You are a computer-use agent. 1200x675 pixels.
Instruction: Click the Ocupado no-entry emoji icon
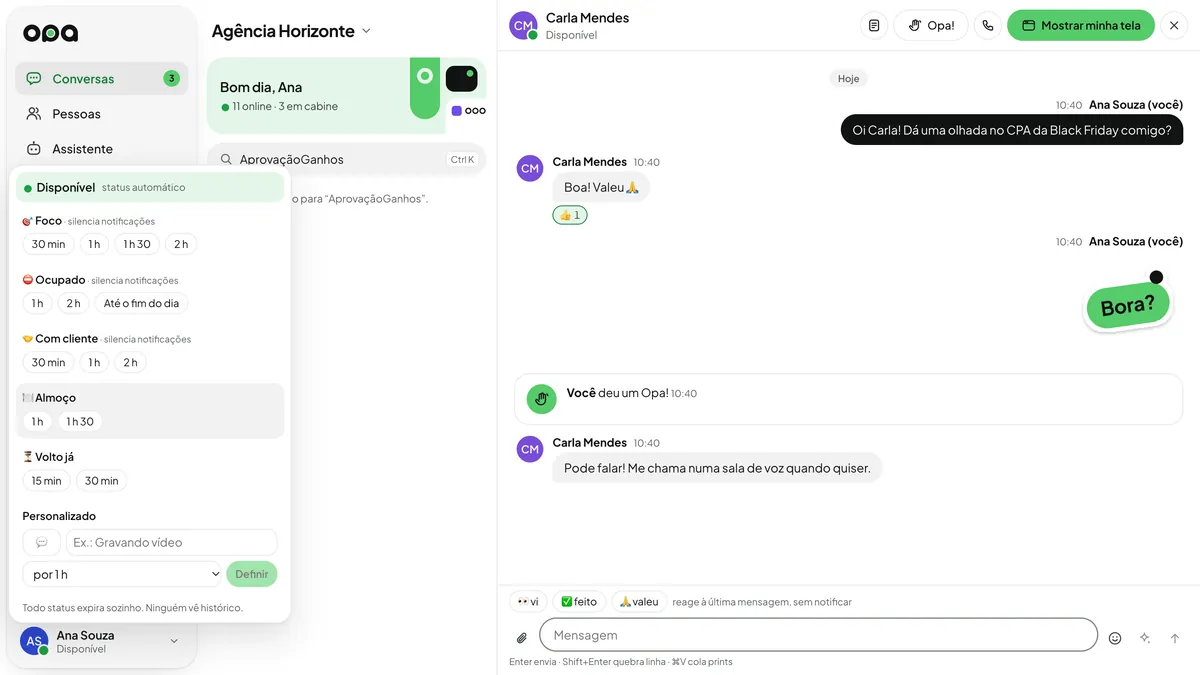coord(27,280)
